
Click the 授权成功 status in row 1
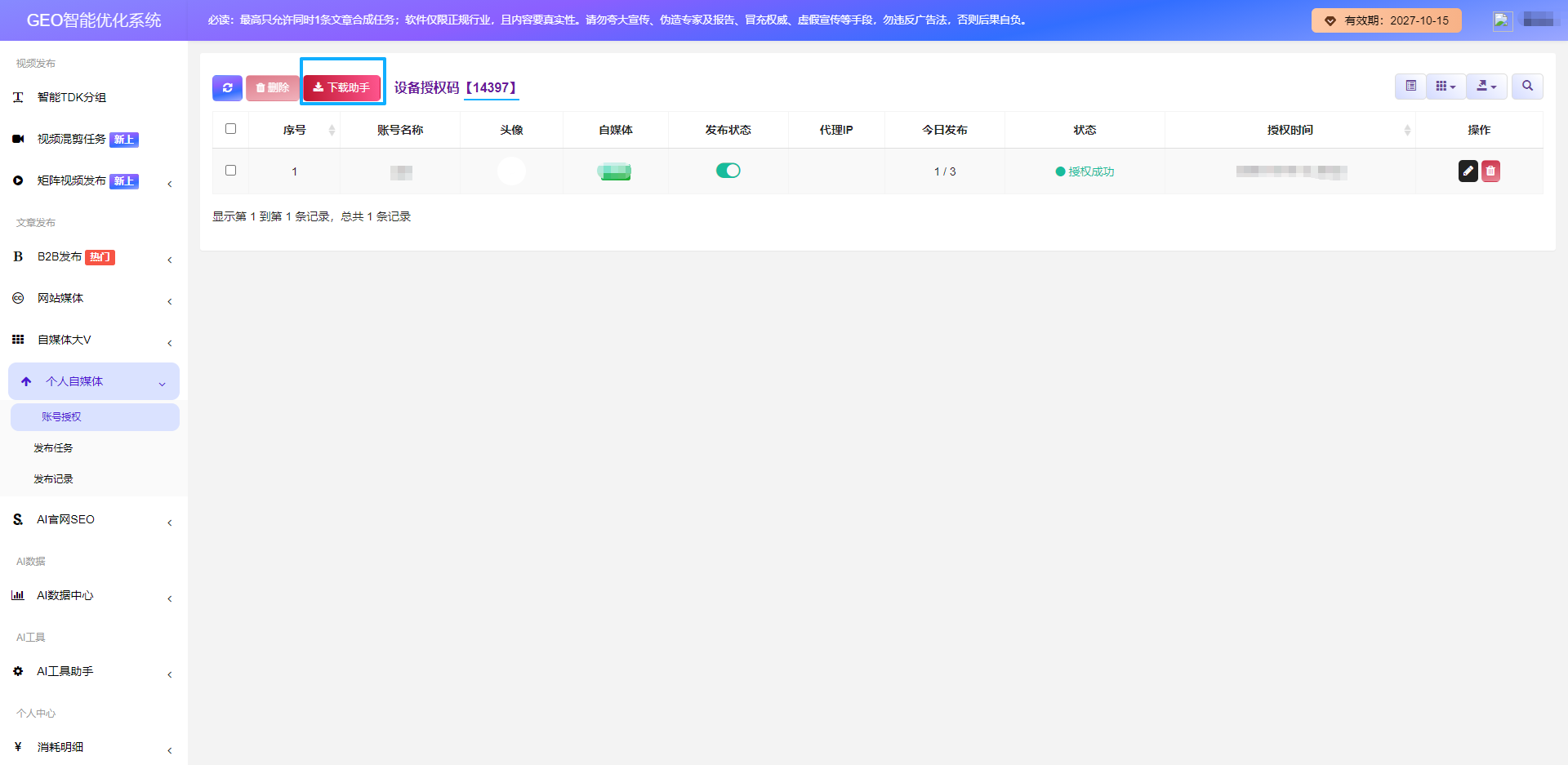tap(1085, 171)
